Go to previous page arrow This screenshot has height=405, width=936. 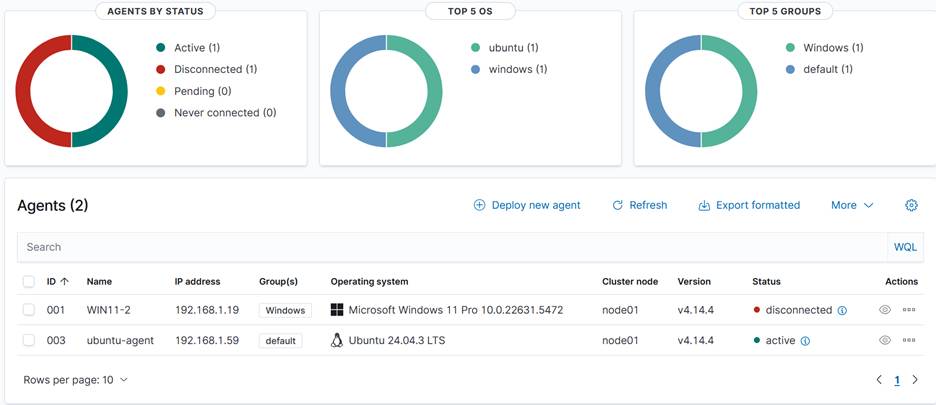[x=879, y=380]
